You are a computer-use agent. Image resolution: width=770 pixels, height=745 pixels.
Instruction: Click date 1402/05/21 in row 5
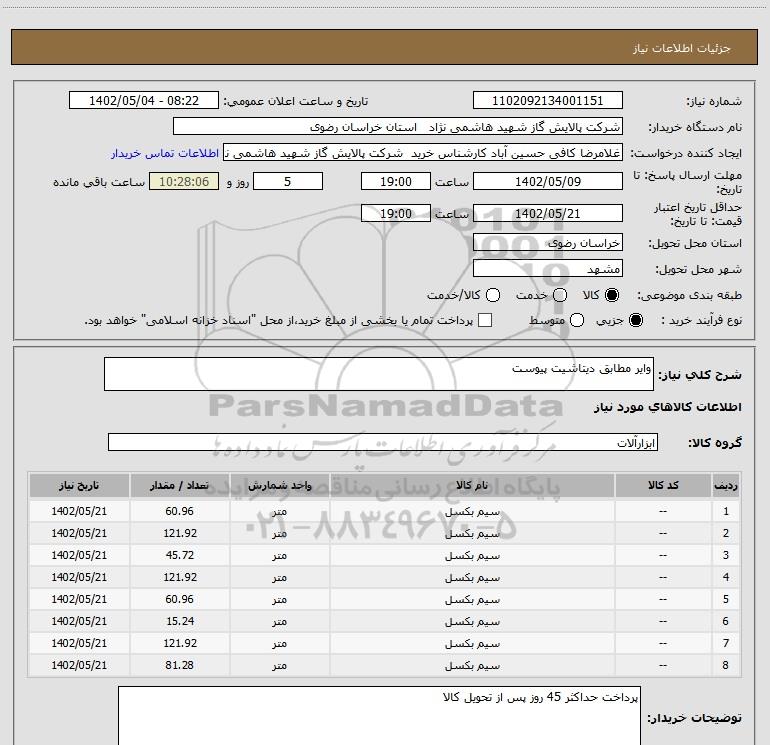point(79,599)
